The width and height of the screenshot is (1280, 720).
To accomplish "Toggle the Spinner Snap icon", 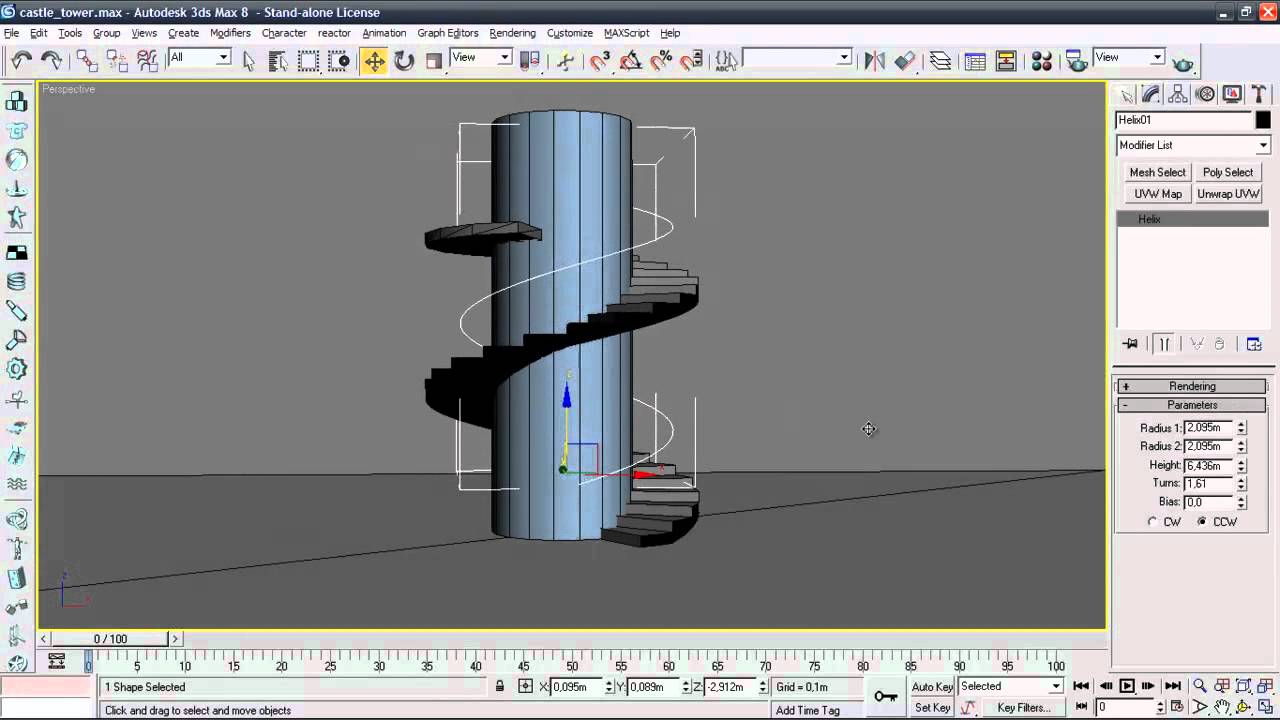I will pyautogui.click(x=691, y=61).
